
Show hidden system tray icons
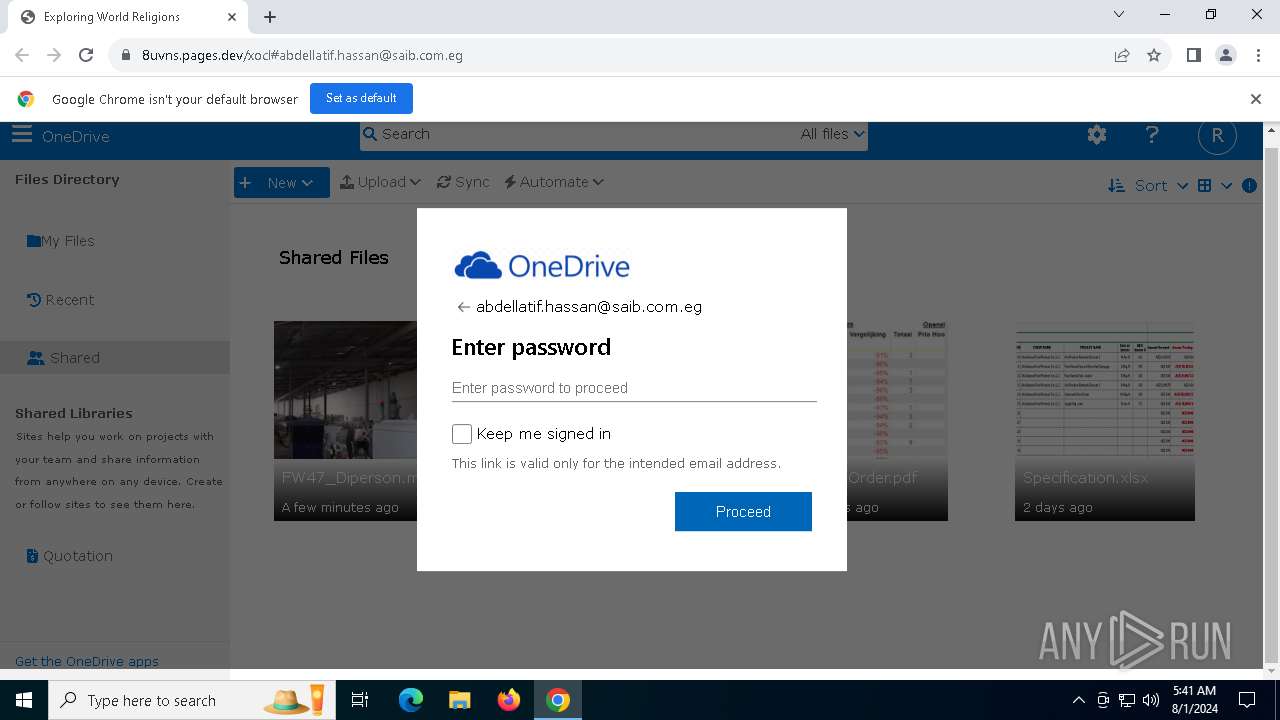coord(1078,700)
